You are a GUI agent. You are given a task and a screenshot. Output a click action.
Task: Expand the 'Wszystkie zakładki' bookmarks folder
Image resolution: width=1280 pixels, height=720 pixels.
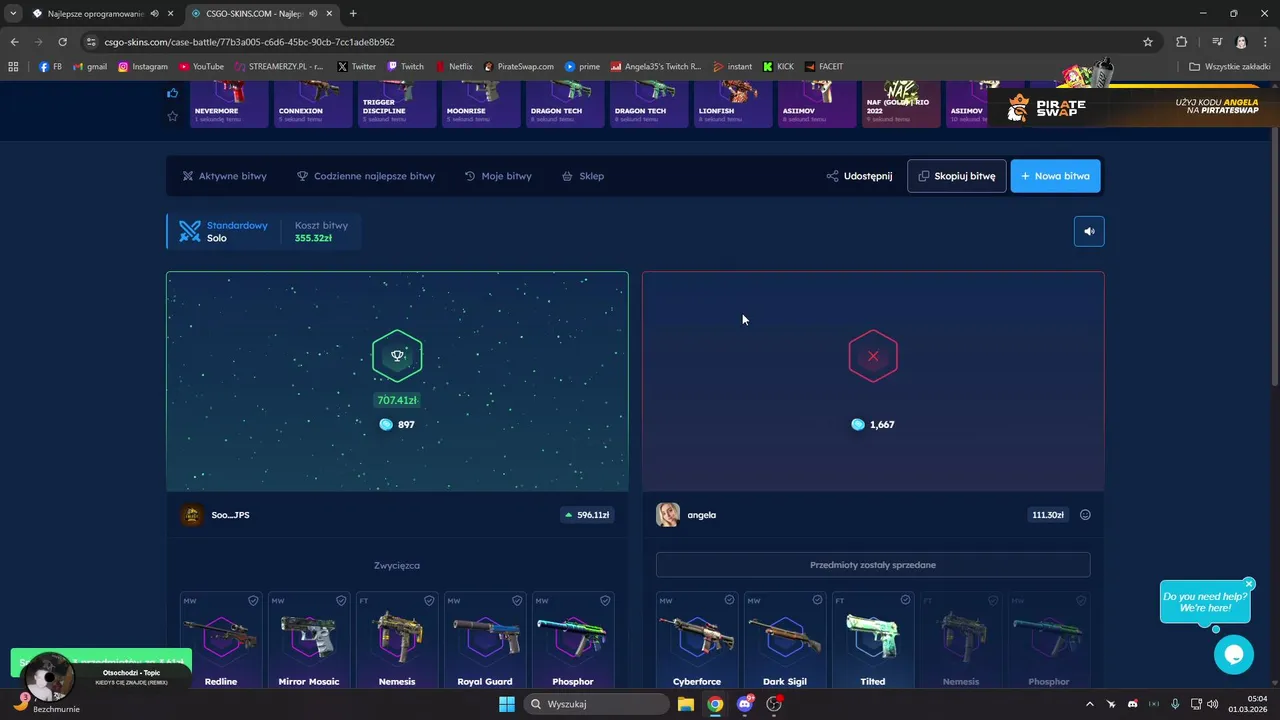[x=1229, y=66]
